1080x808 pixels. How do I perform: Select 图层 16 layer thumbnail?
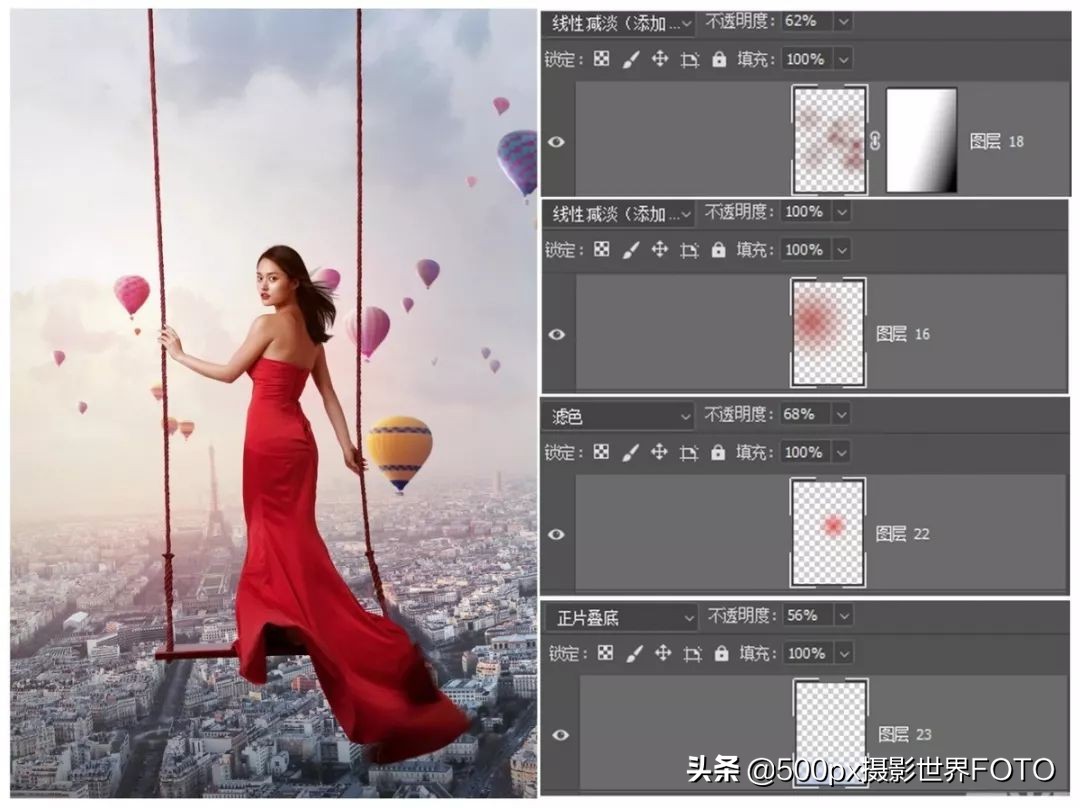point(828,332)
